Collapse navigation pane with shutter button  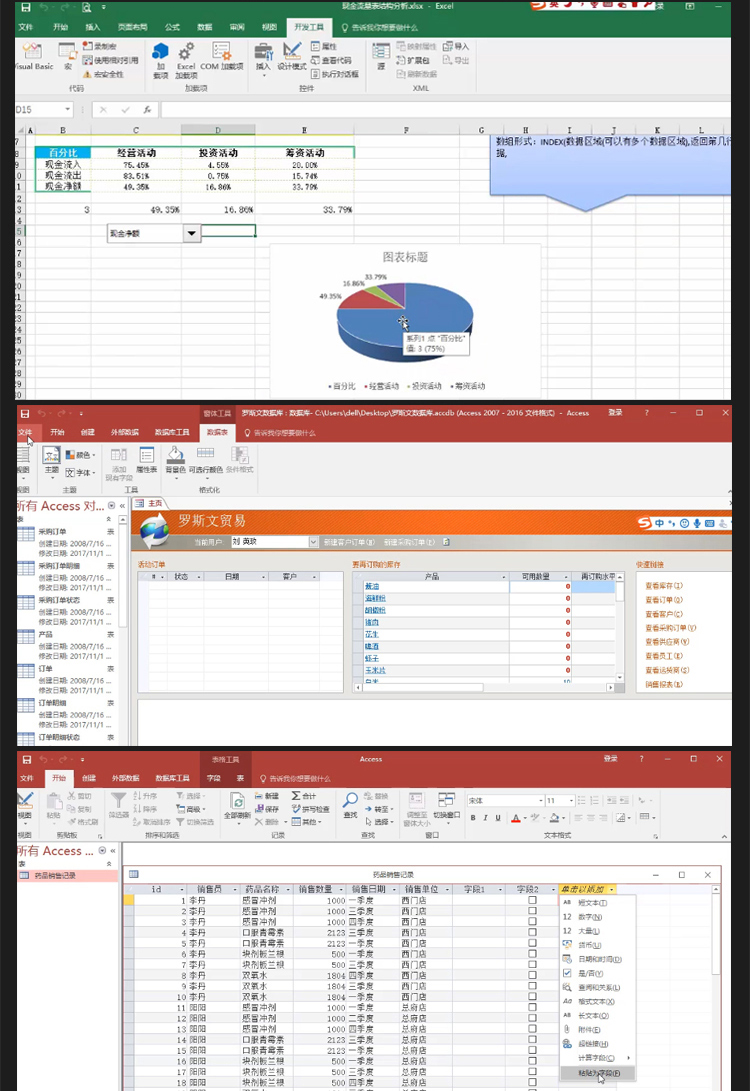coord(122,506)
